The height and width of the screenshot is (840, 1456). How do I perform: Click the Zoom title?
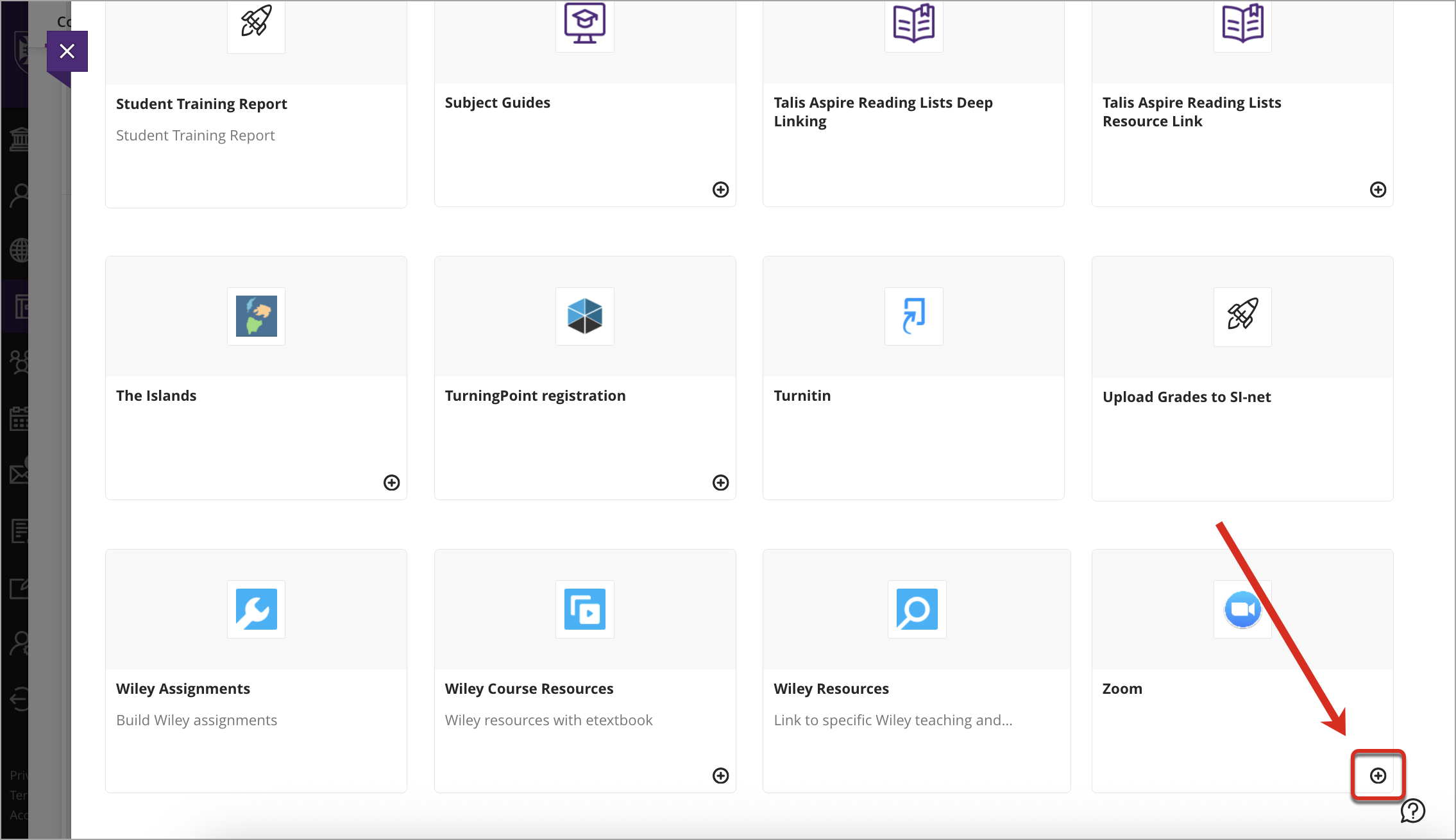pos(1122,689)
